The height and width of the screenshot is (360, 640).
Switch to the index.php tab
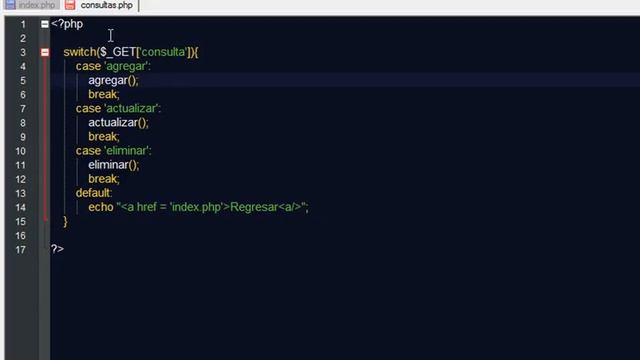(x=31, y=5)
